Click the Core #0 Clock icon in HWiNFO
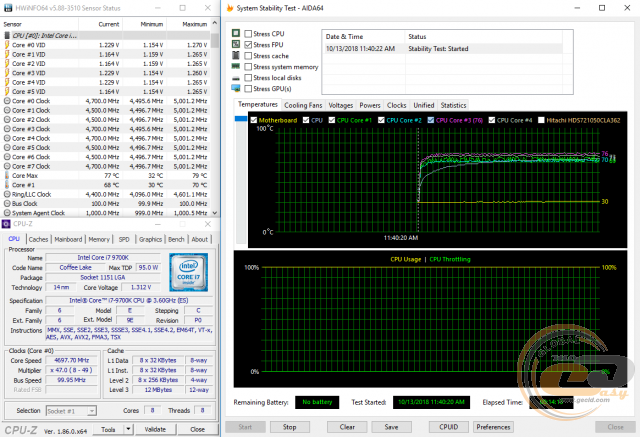The height and width of the screenshot is (437, 640). [7, 101]
